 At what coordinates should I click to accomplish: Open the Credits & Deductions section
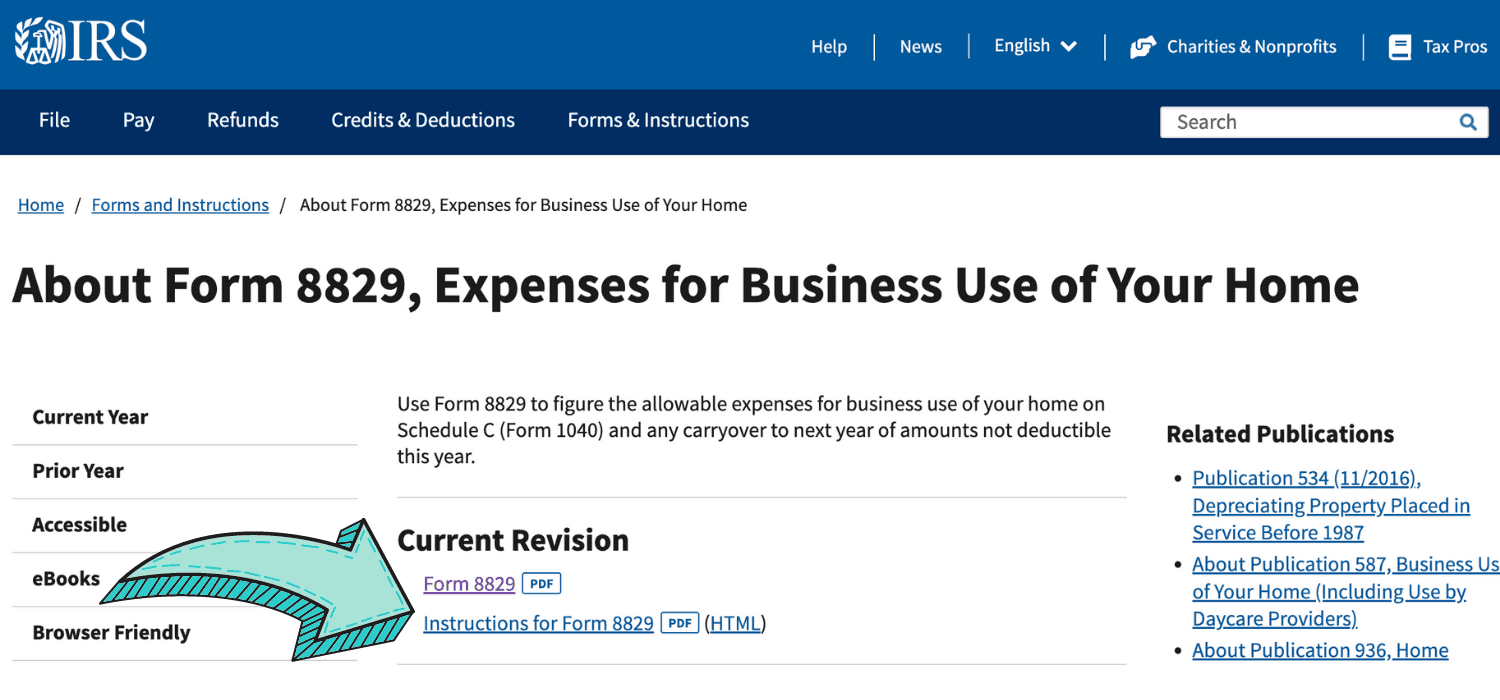[422, 120]
